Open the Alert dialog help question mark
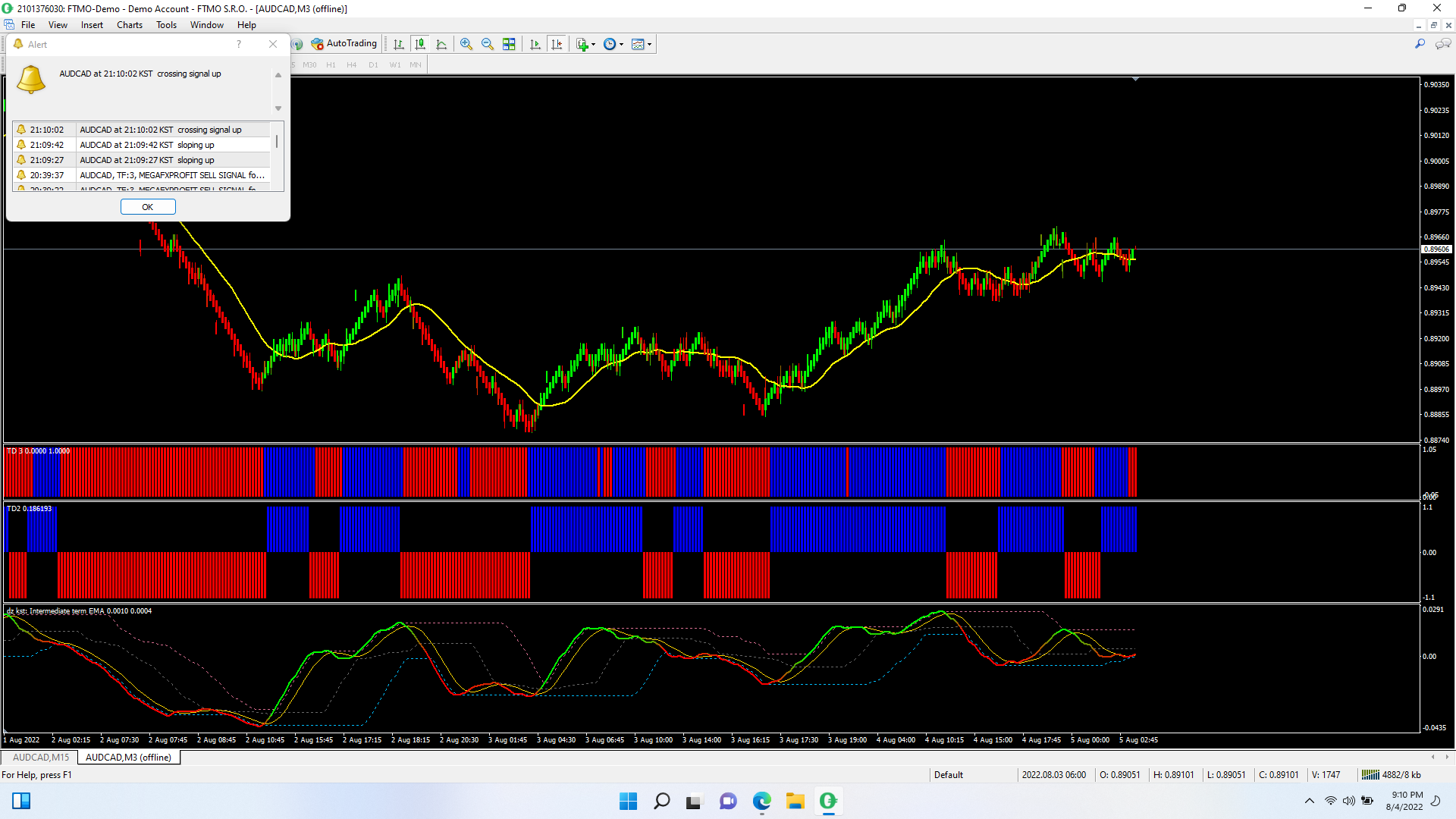The width and height of the screenshot is (1456, 819). (239, 44)
